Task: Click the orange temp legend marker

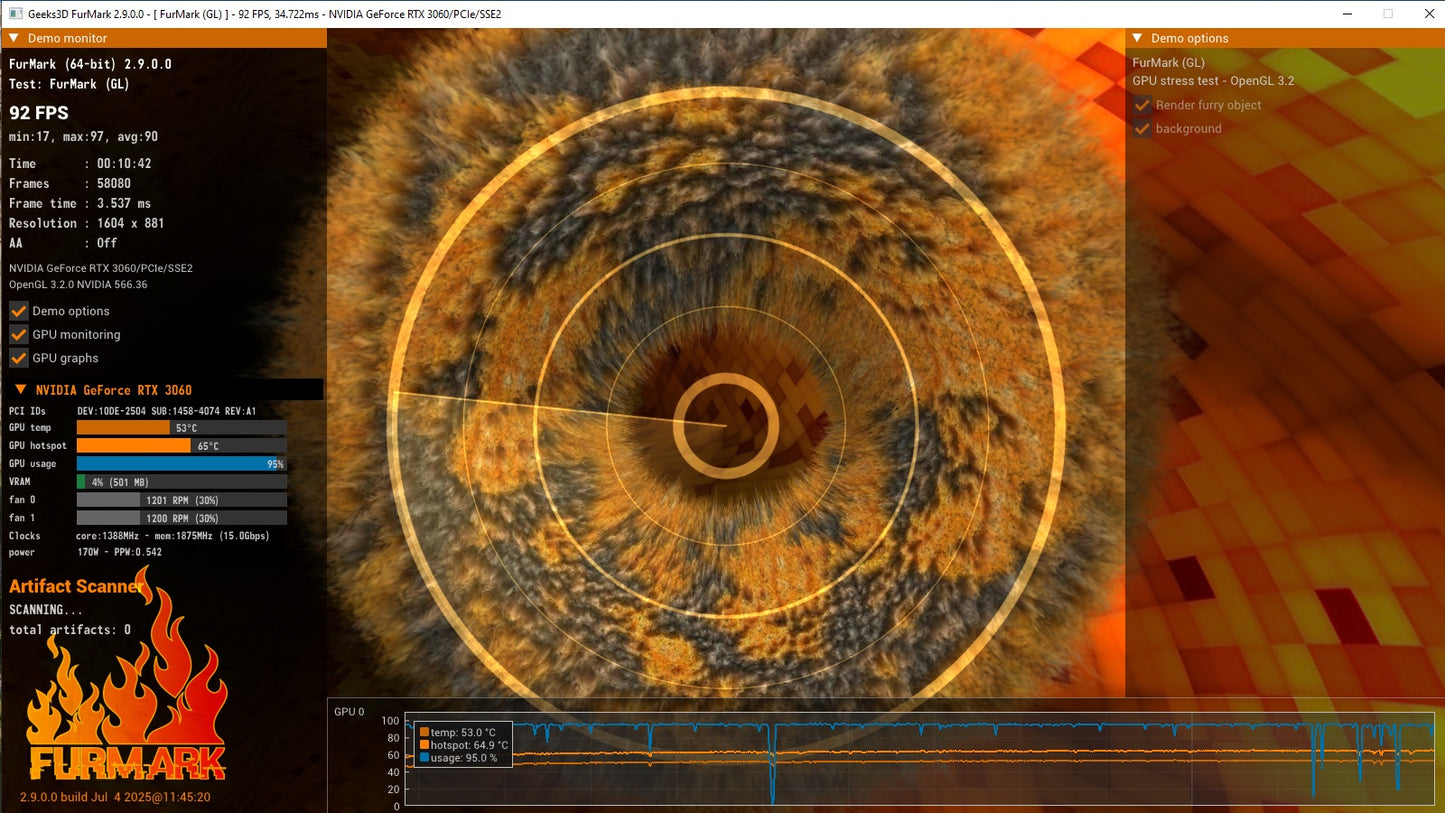Action: coord(425,732)
